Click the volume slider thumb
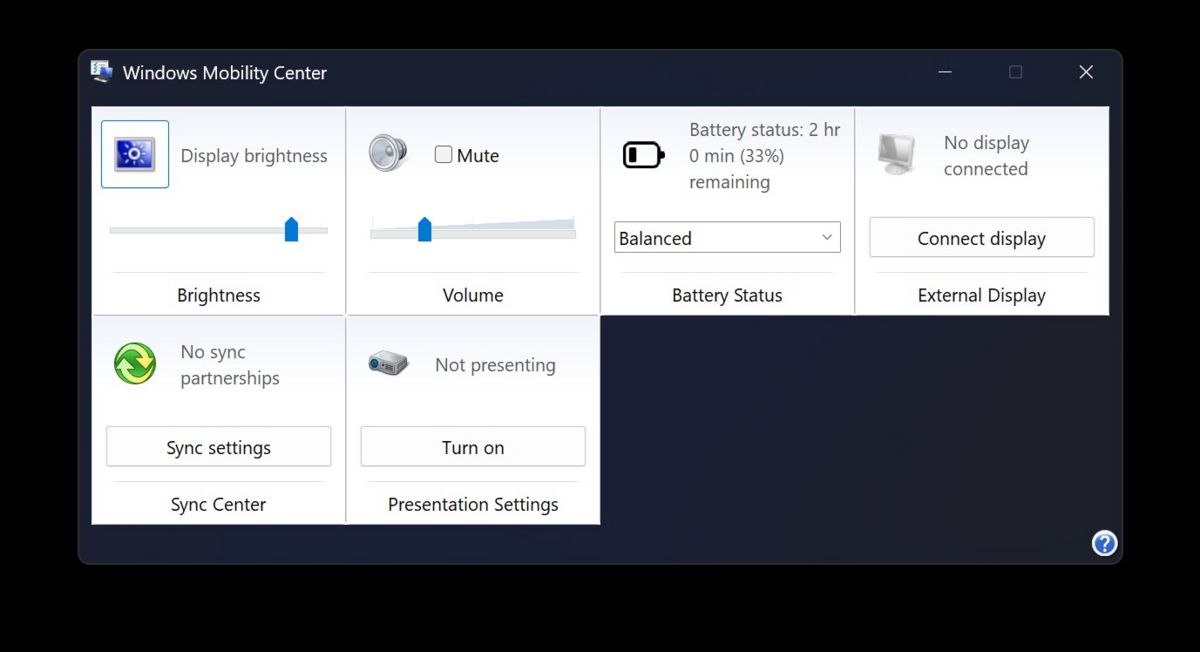The image size is (1200, 652). (425, 230)
